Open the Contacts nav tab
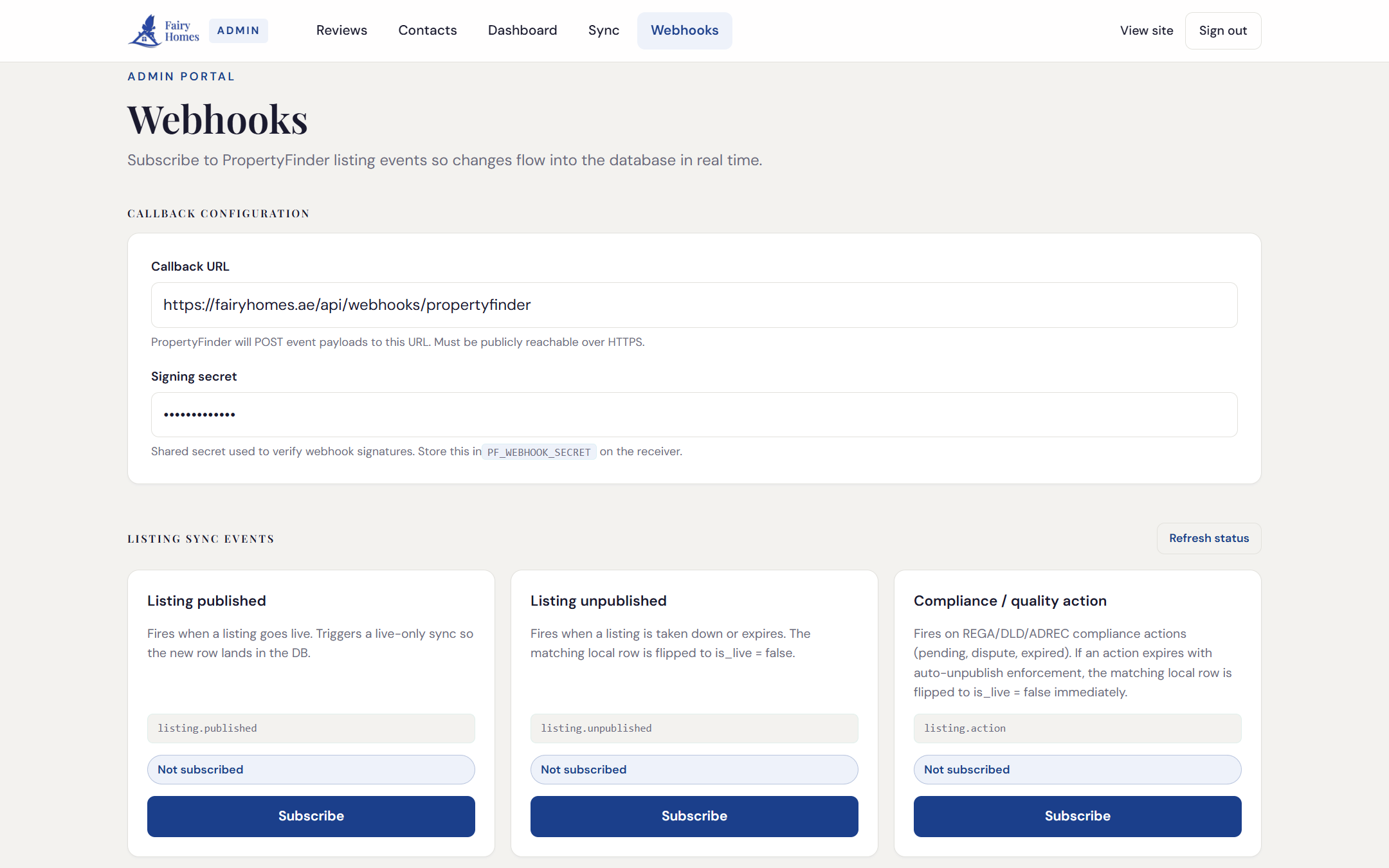Screen dimensions: 1389x868 click(428, 30)
